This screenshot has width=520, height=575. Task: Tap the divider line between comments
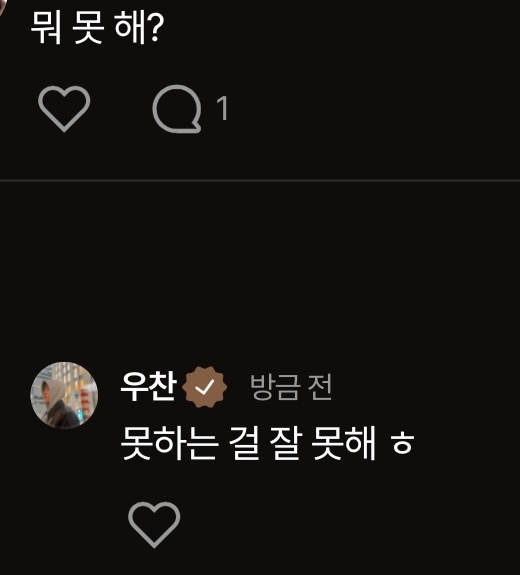tap(260, 180)
